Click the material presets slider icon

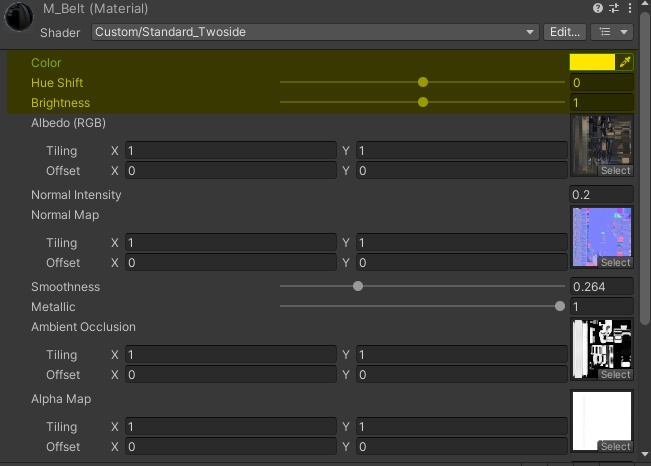point(612,9)
